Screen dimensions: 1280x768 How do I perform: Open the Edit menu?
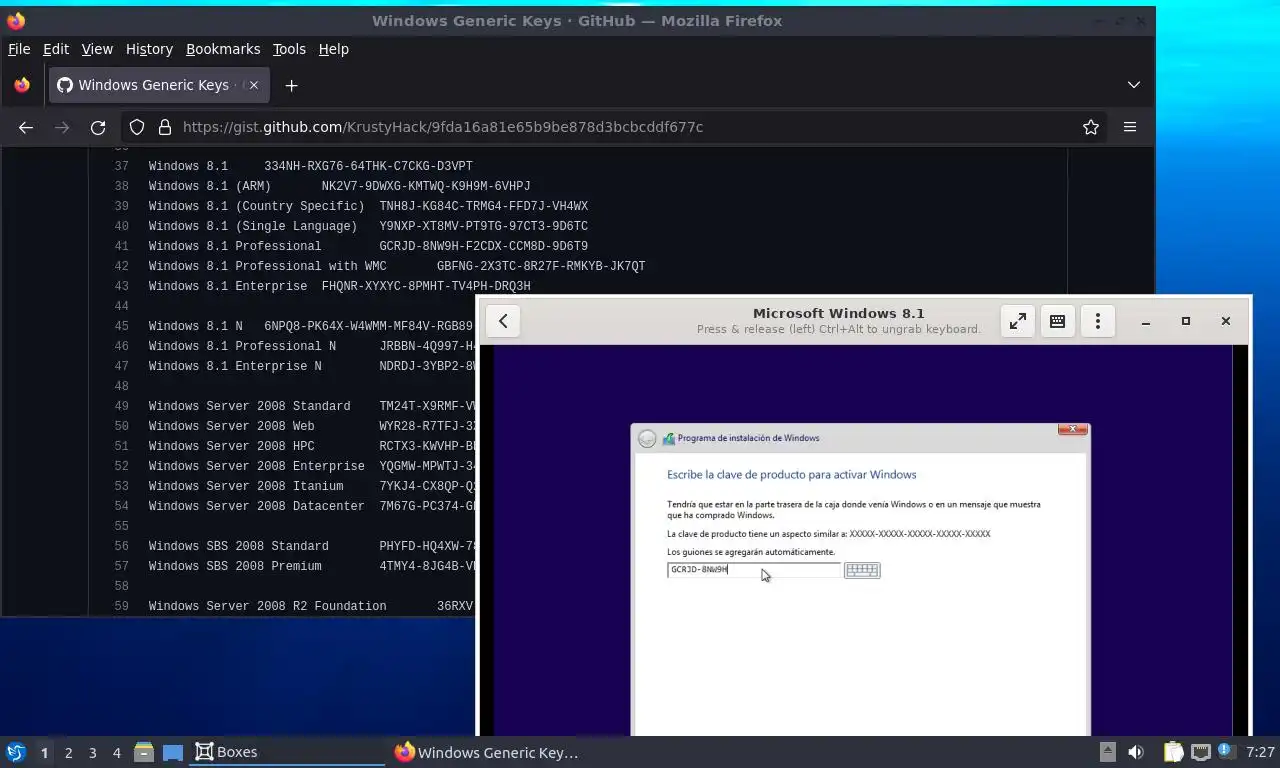(56, 49)
